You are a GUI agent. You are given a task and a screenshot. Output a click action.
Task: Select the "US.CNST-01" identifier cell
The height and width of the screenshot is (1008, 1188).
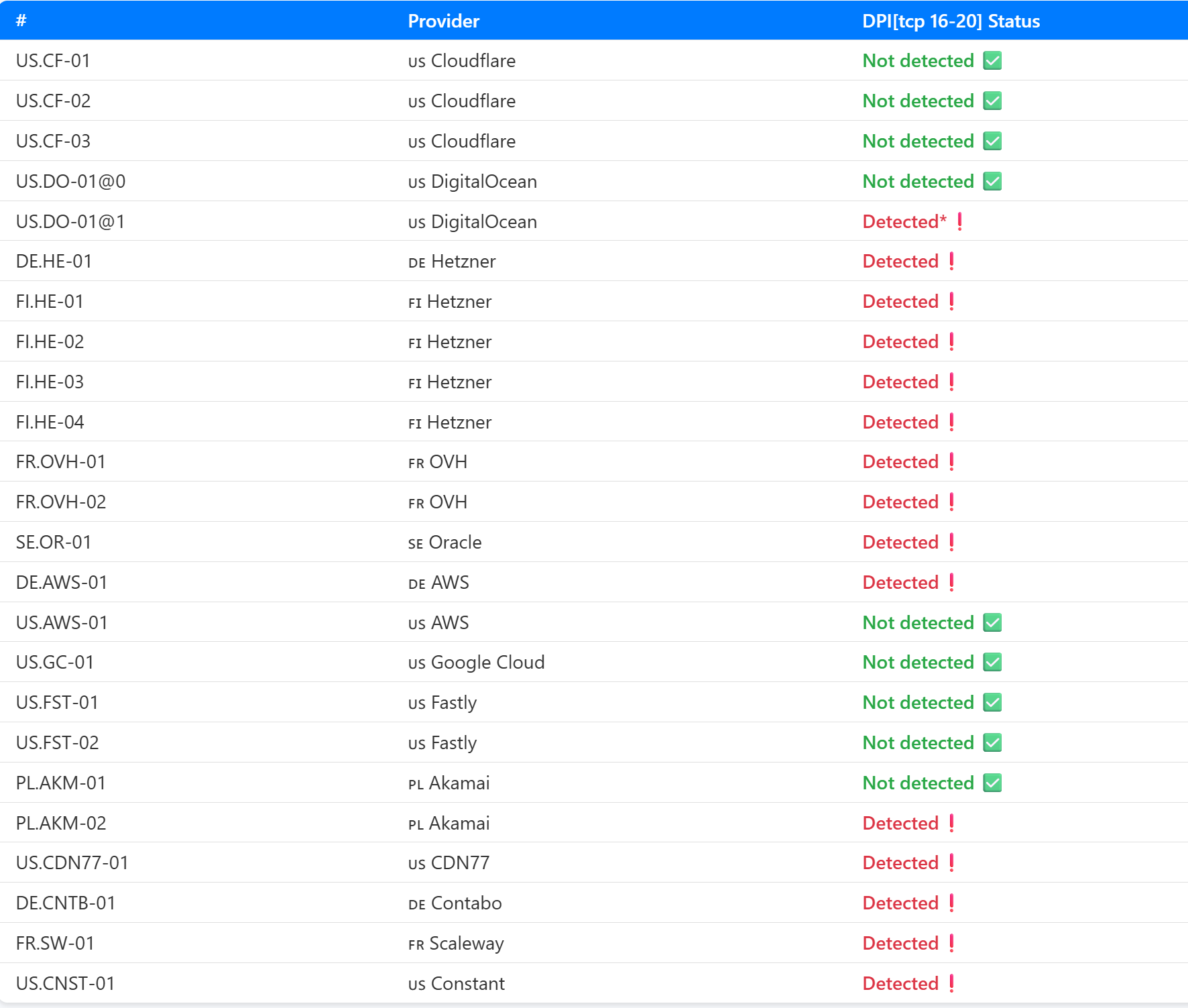(x=66, y=983)
